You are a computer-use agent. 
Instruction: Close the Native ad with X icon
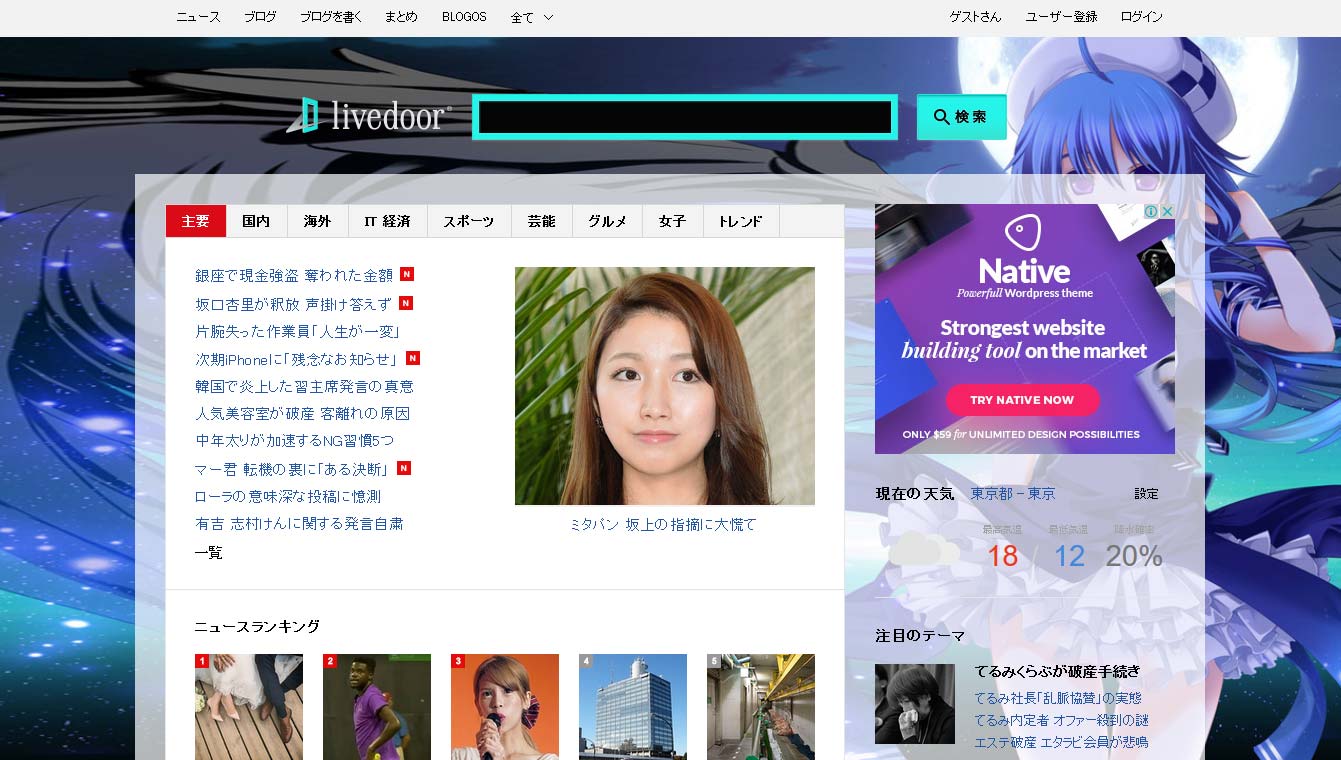coord(1167,212)
